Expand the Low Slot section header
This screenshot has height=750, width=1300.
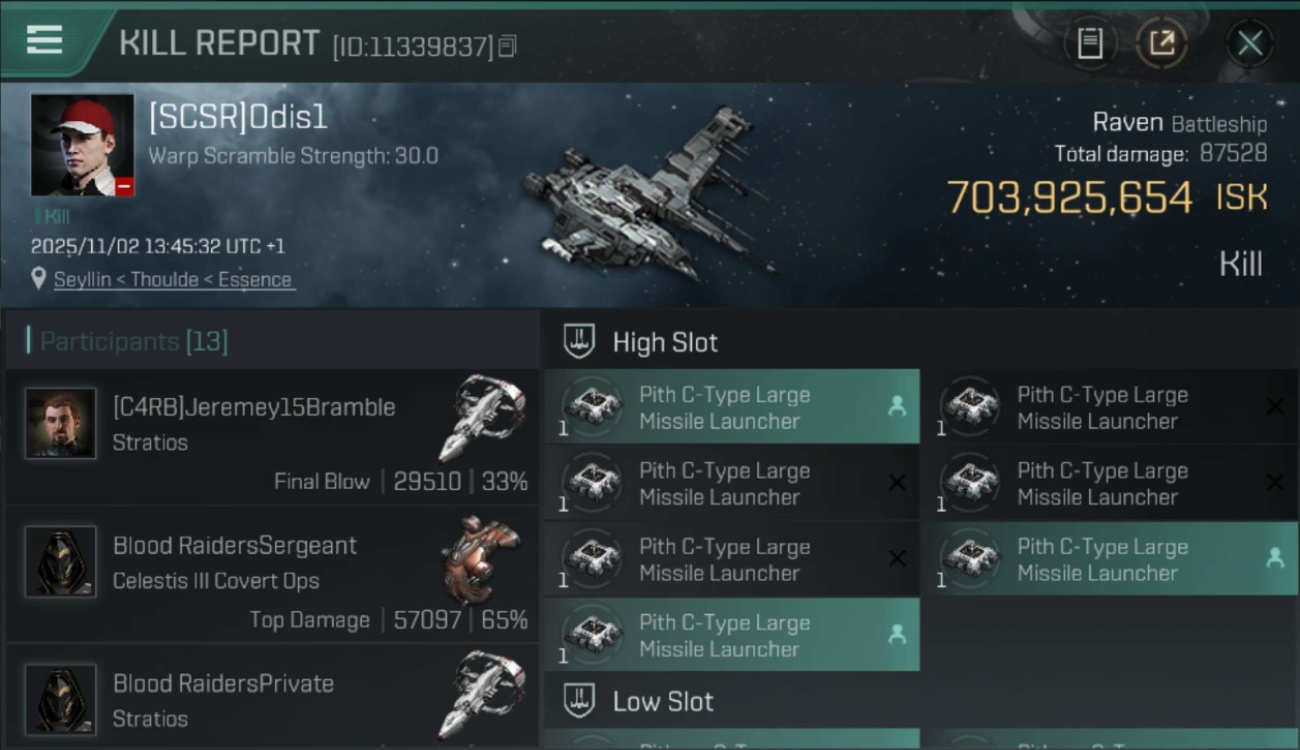[x=663, y=701]
